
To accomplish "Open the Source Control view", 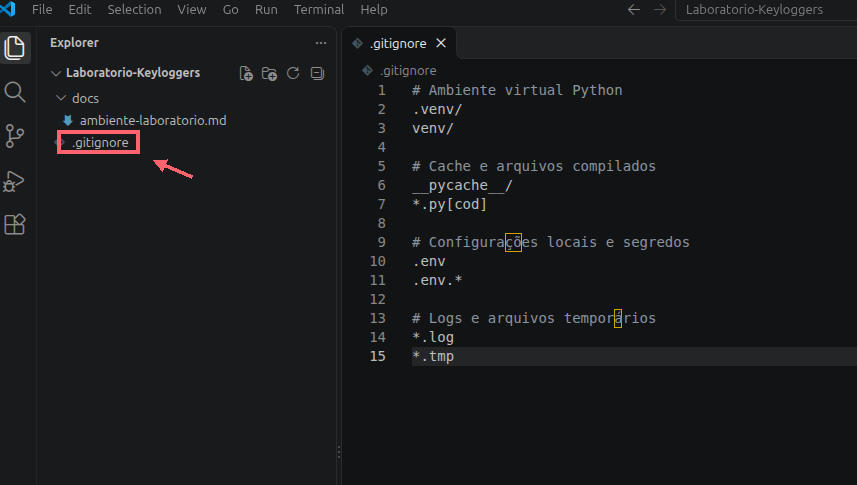I will (x=15, y=136).
